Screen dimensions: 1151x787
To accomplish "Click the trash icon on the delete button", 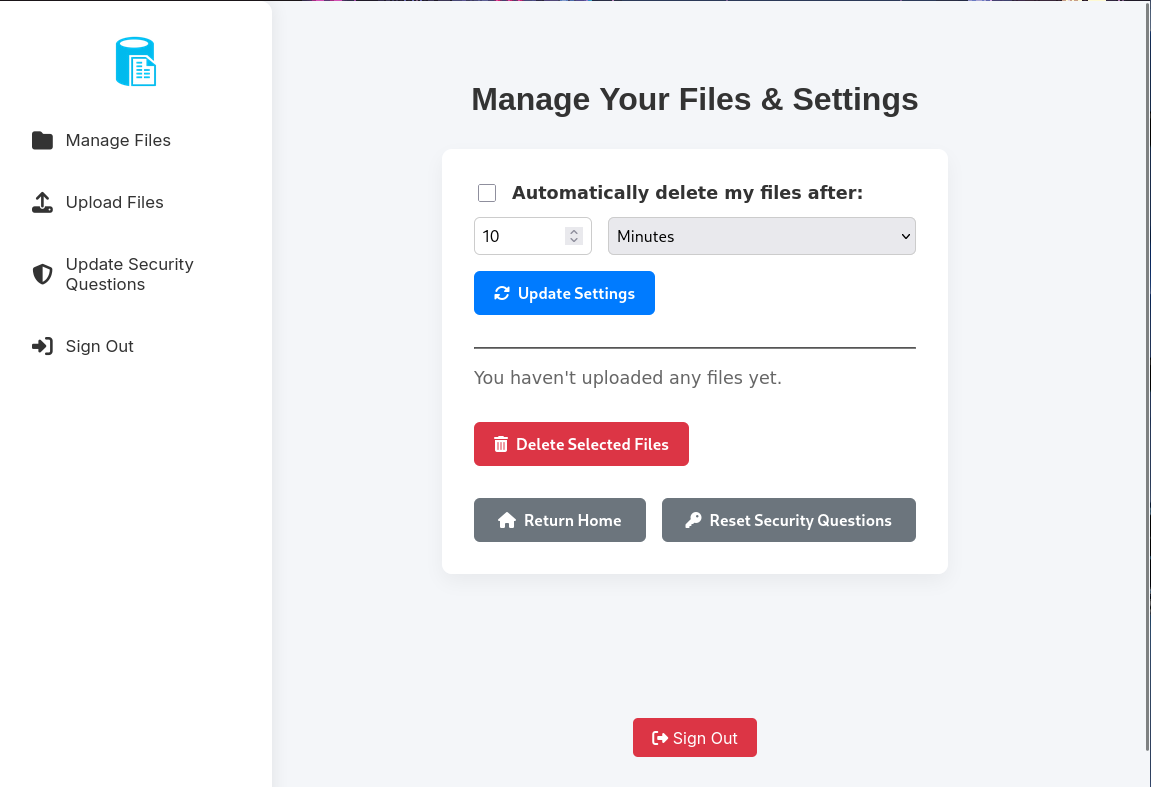I will (501, 444).
